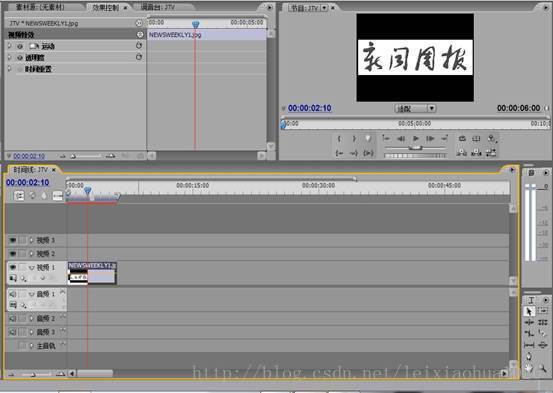Step forward one frame in program monitor
The image size is (553, 393).
click(x=430, y=139)
